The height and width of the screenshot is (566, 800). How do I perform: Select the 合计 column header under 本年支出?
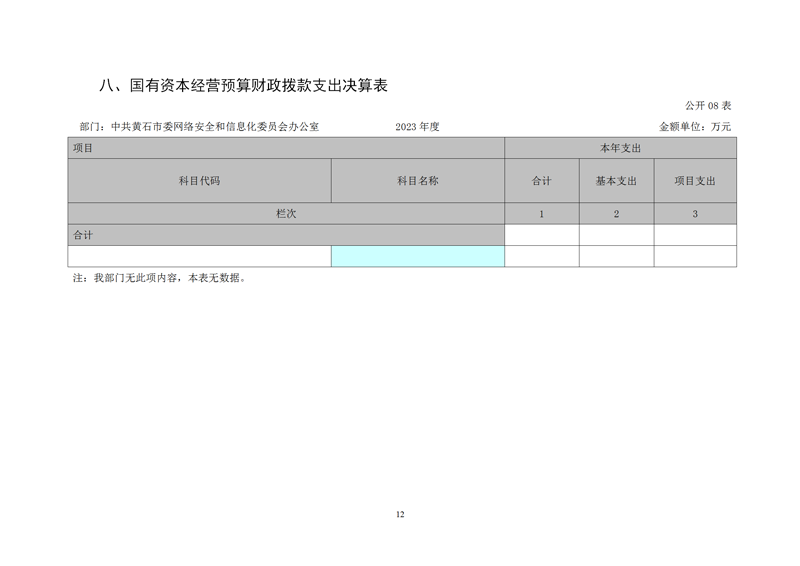[x=542, y=181]
